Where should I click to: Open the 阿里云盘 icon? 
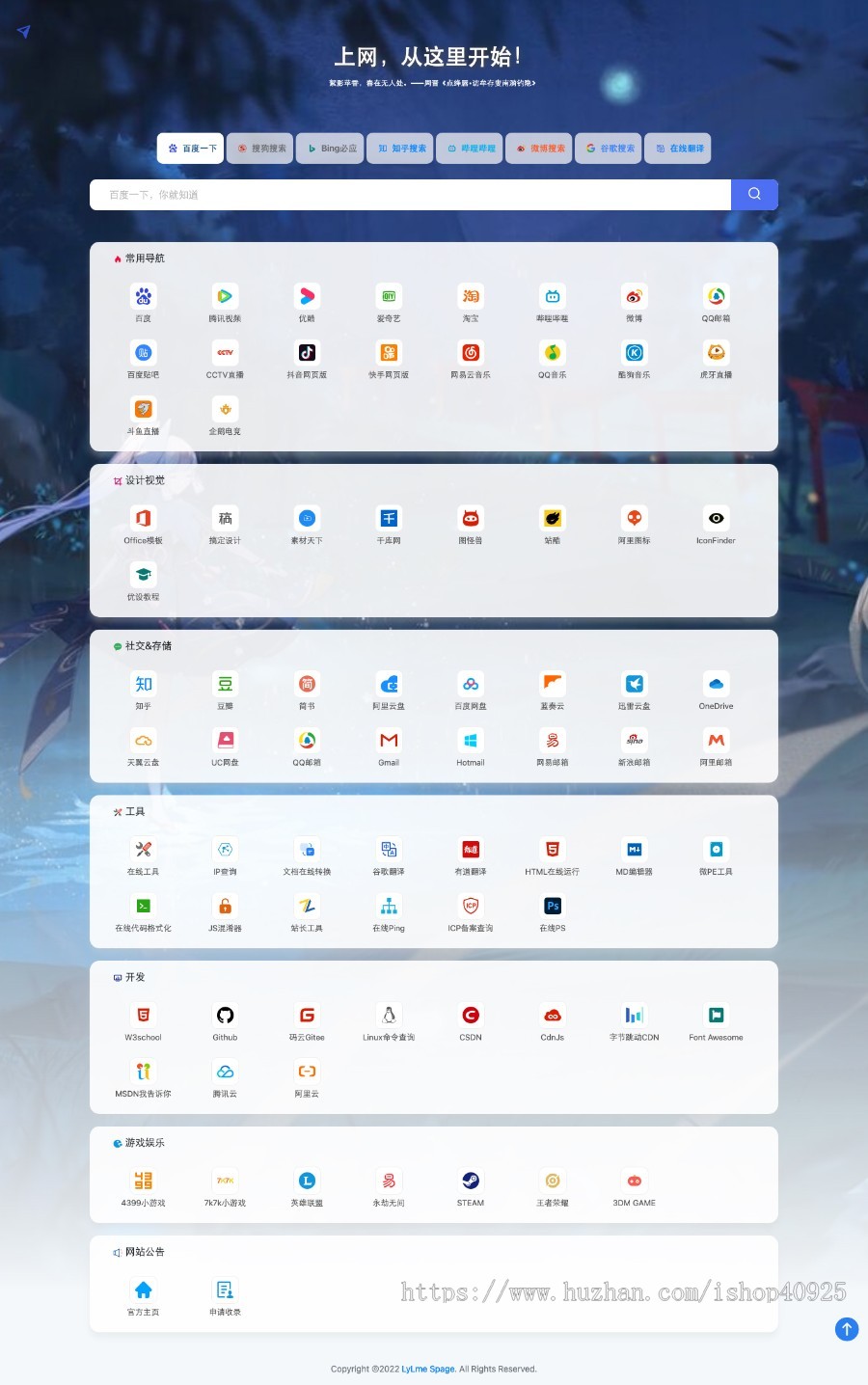tap(389, 684)
